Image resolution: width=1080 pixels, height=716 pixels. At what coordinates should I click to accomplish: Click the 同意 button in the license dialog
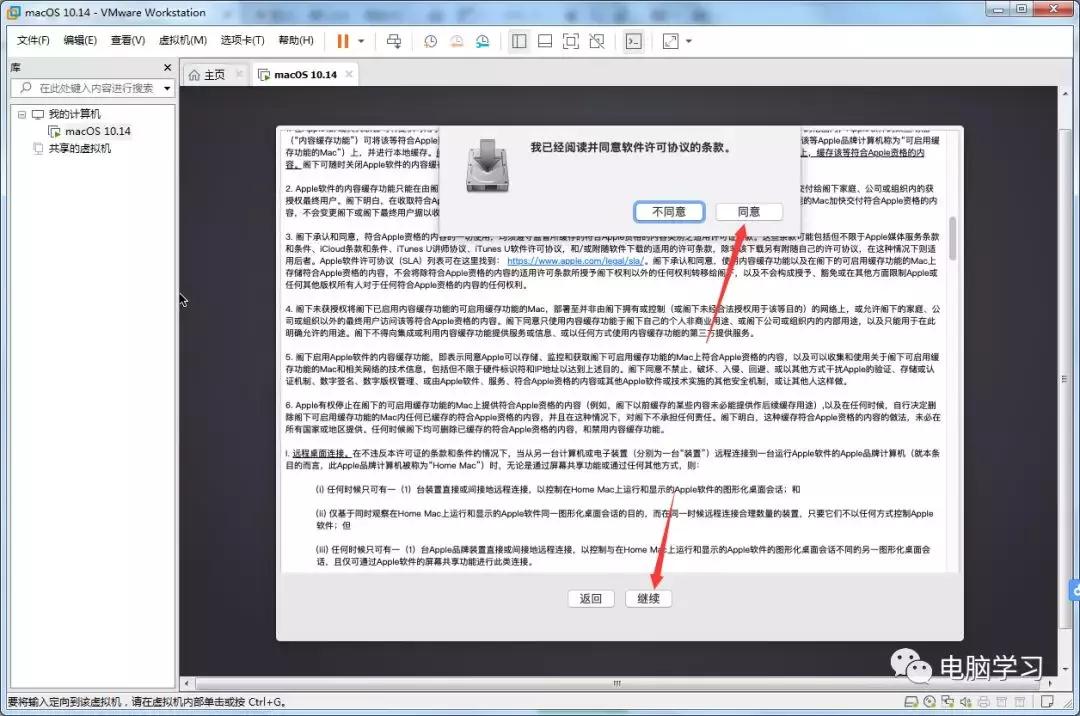(x=748, y=211)
